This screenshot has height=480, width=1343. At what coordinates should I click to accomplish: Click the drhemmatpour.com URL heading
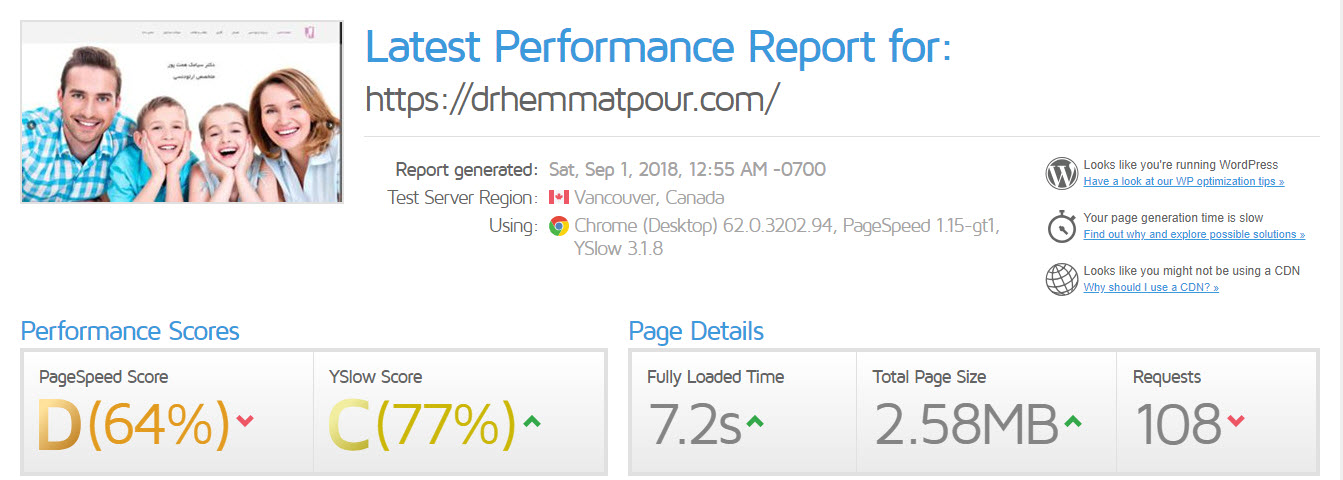(572, 99)
